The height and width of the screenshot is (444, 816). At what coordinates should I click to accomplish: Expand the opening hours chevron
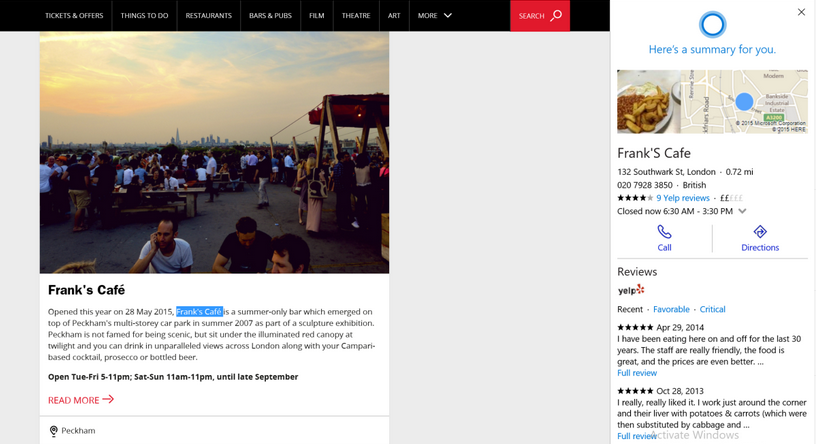(x=742, y=212)
